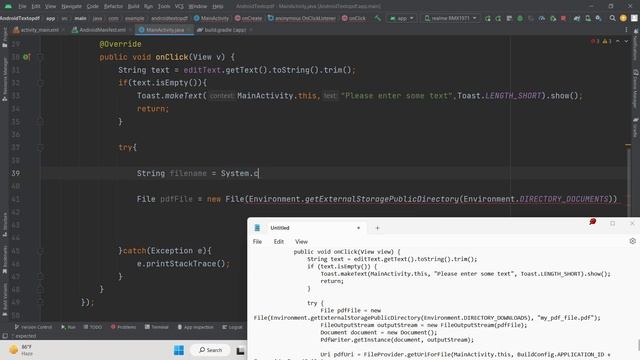Click the red Stop icon in the toolbar
Image resolution: width=640 pixels, height=360 pixels.
tap(563, 18)
